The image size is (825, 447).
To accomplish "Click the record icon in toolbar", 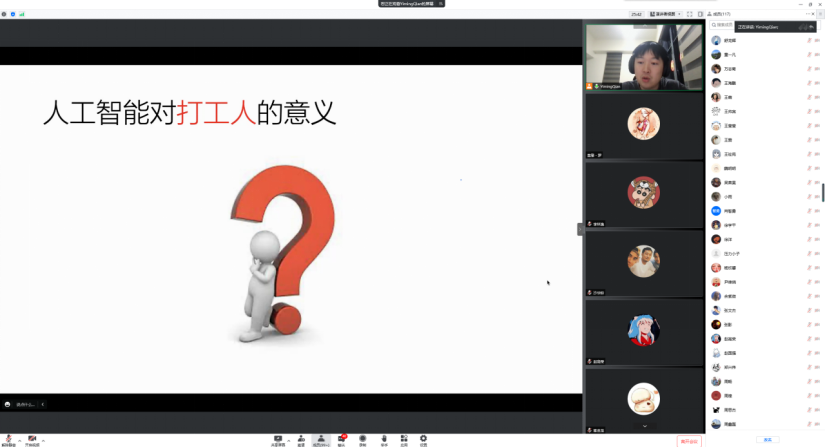I will point(363,438).
